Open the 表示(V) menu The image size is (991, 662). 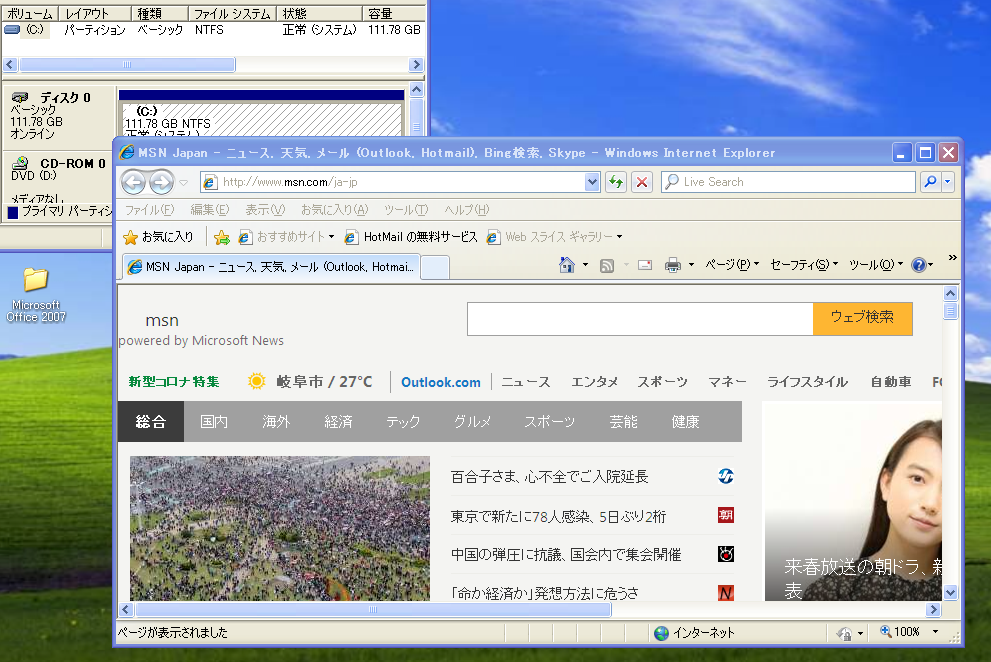tap(265, 210)
